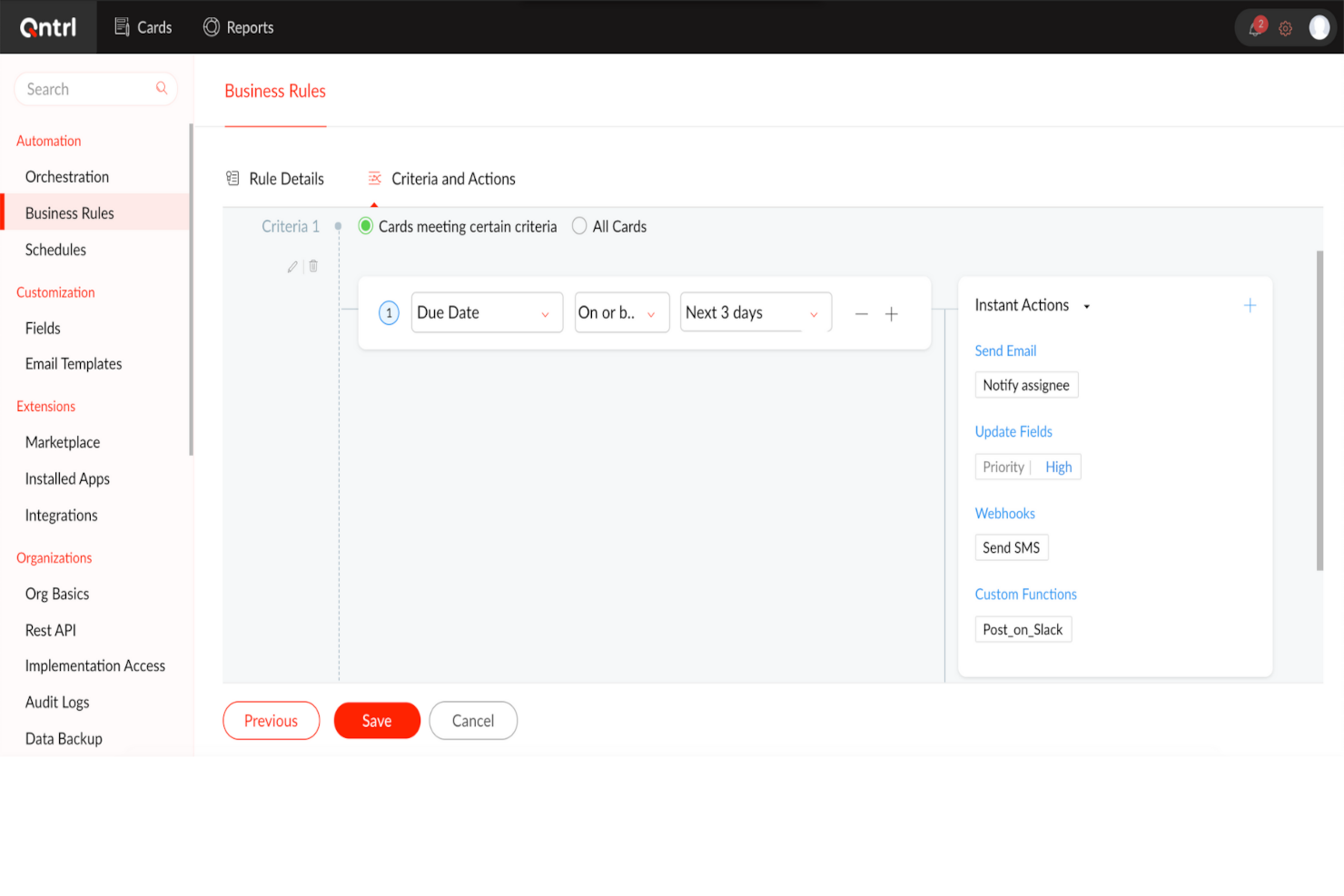
Task: Select Cards meeting certain criteria radio
Action: [x=366, y=226]
